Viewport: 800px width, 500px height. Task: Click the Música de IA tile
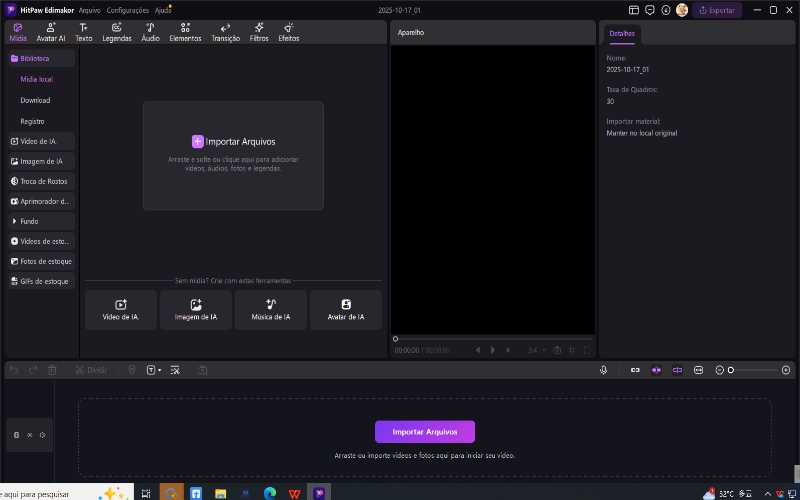tap(271, 310)
